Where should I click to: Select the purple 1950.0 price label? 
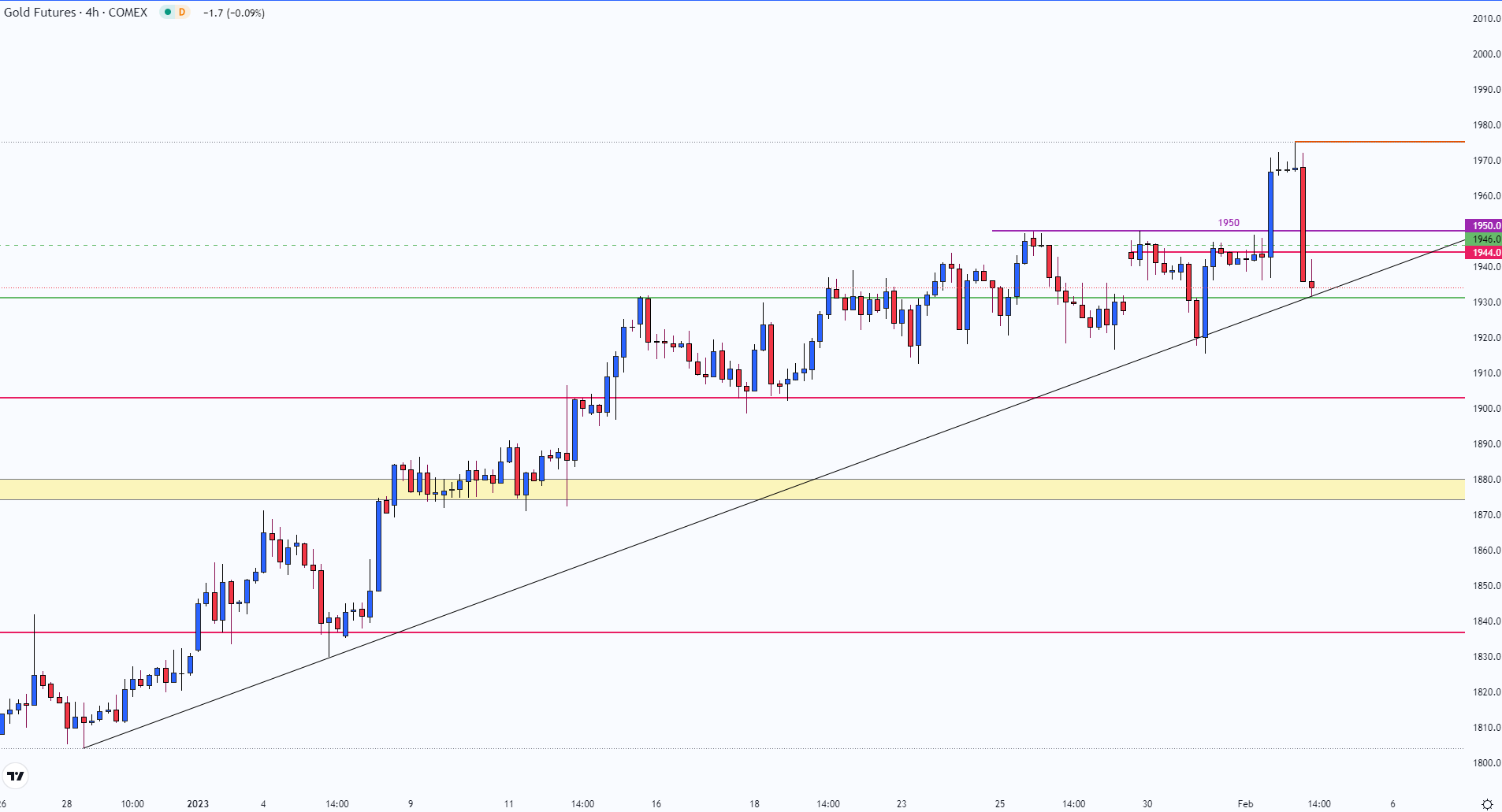1483,226
